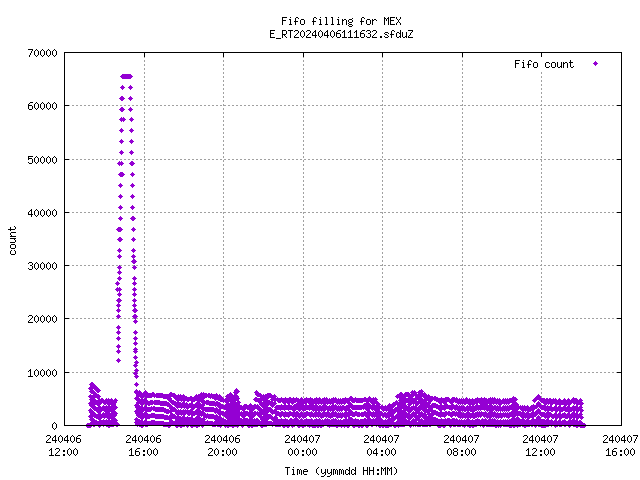
Task: Click the 40000 y-axis tick label
Action: pyautogui.click(x=42, y=213)
